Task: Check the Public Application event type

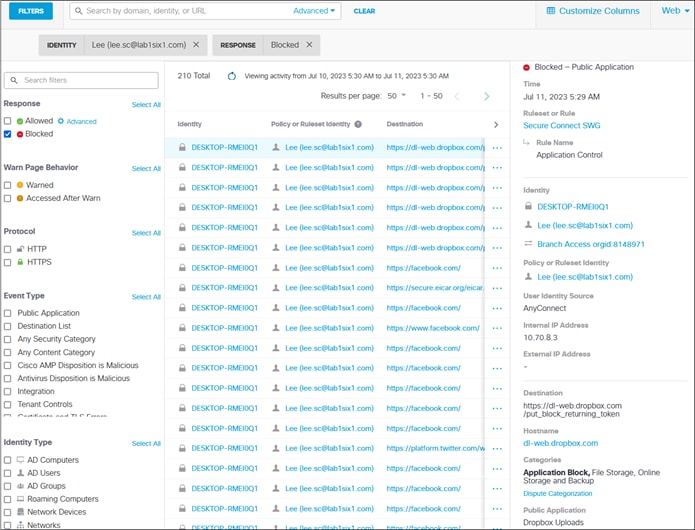Action: pos(8,313)
